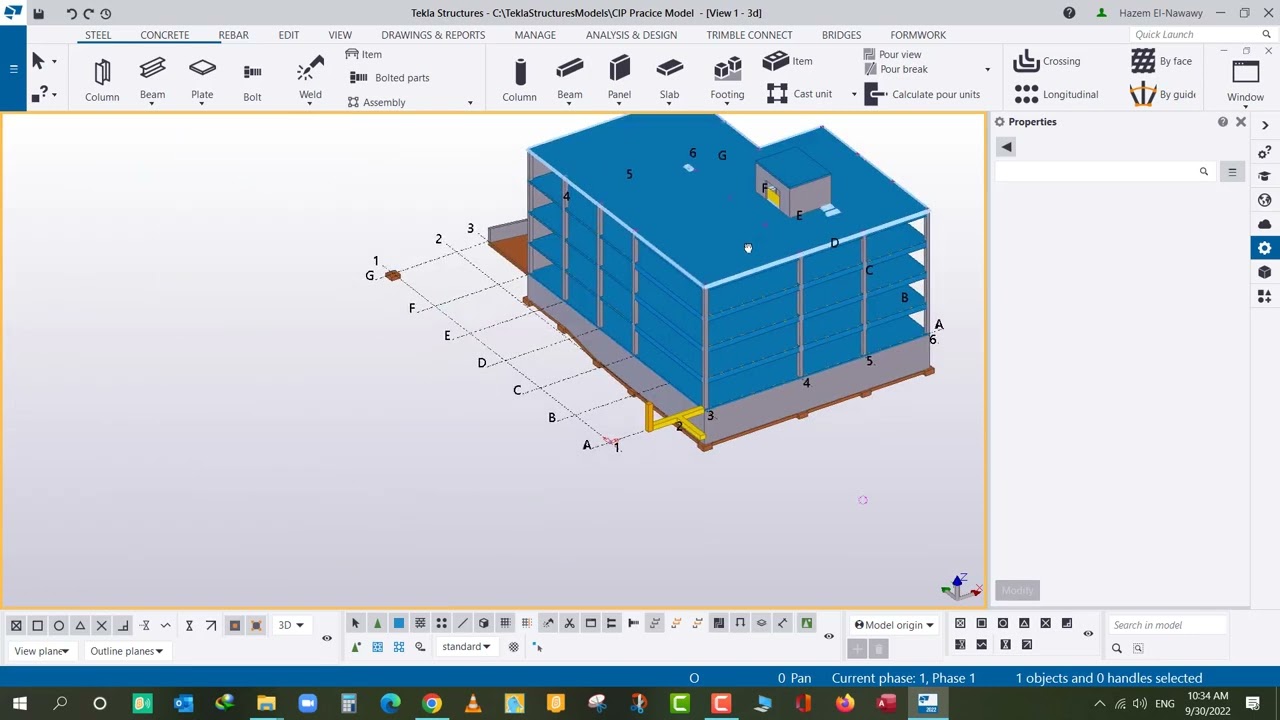Click the Longitudinal rebar button
Viewport: 1280px width, 720px height.
coord(1055,94)
